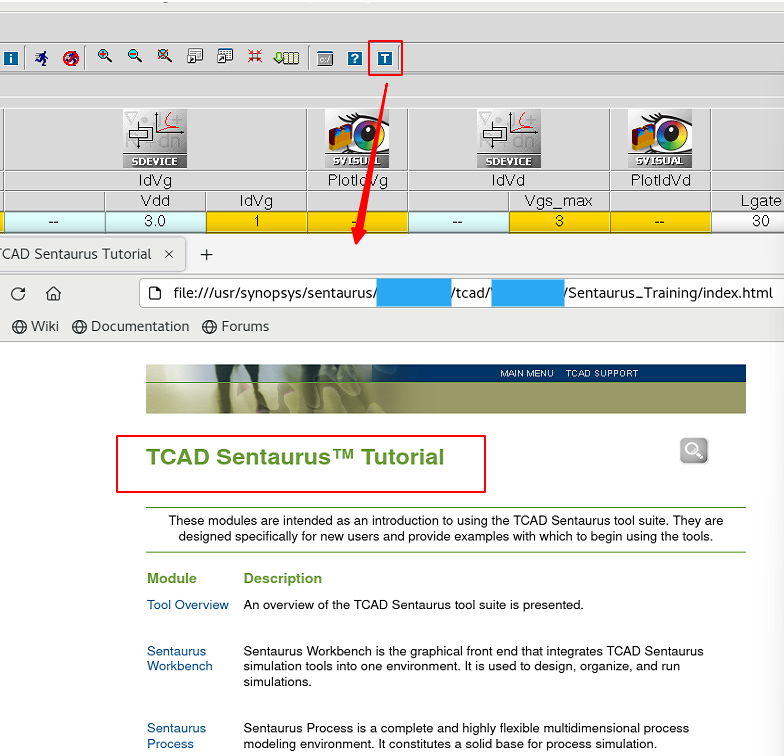Viewport: 784px width, 756px height.
Task: Open the Sentaurus Workbench module link
Action: coord(180,658)
